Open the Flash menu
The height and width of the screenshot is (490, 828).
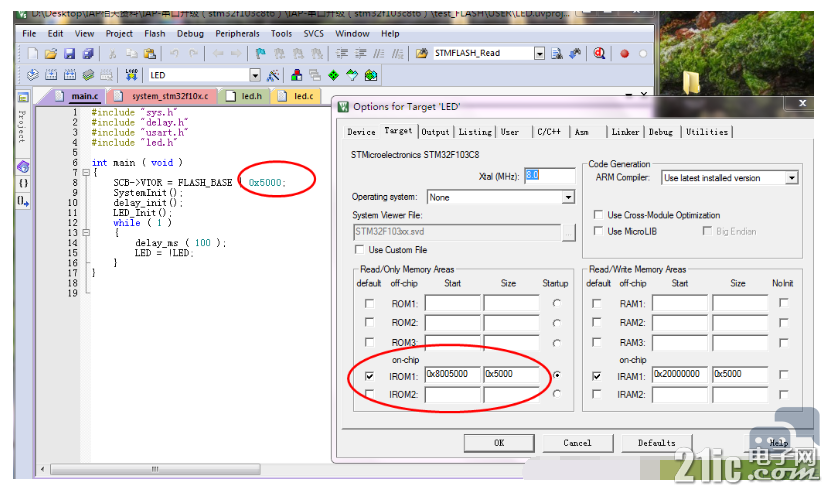[155, 33]
